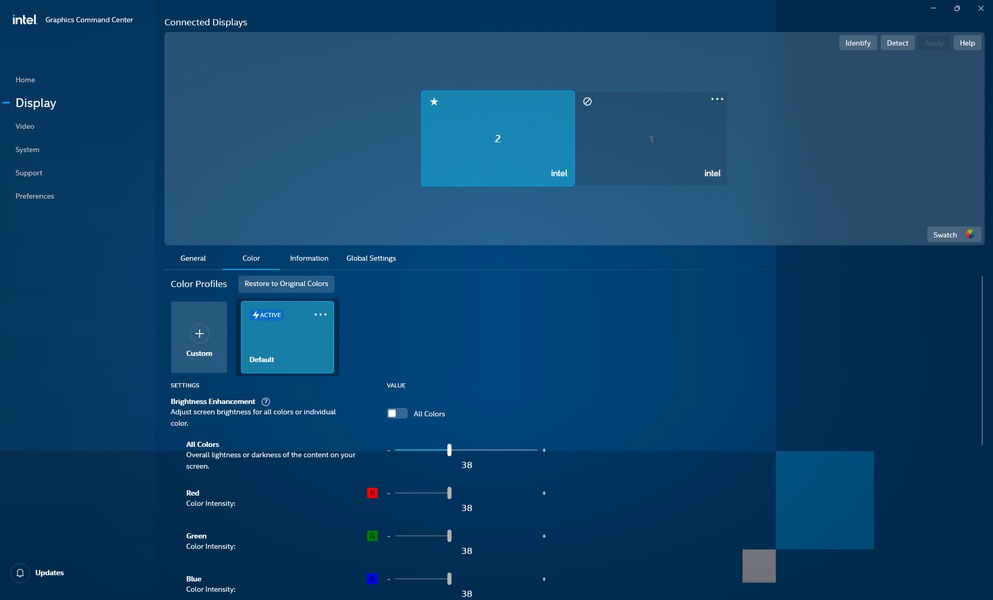The height and width of the screenshot is (600, 993).
Task: Click the Color Profiles label
Action: pos(199,284)
